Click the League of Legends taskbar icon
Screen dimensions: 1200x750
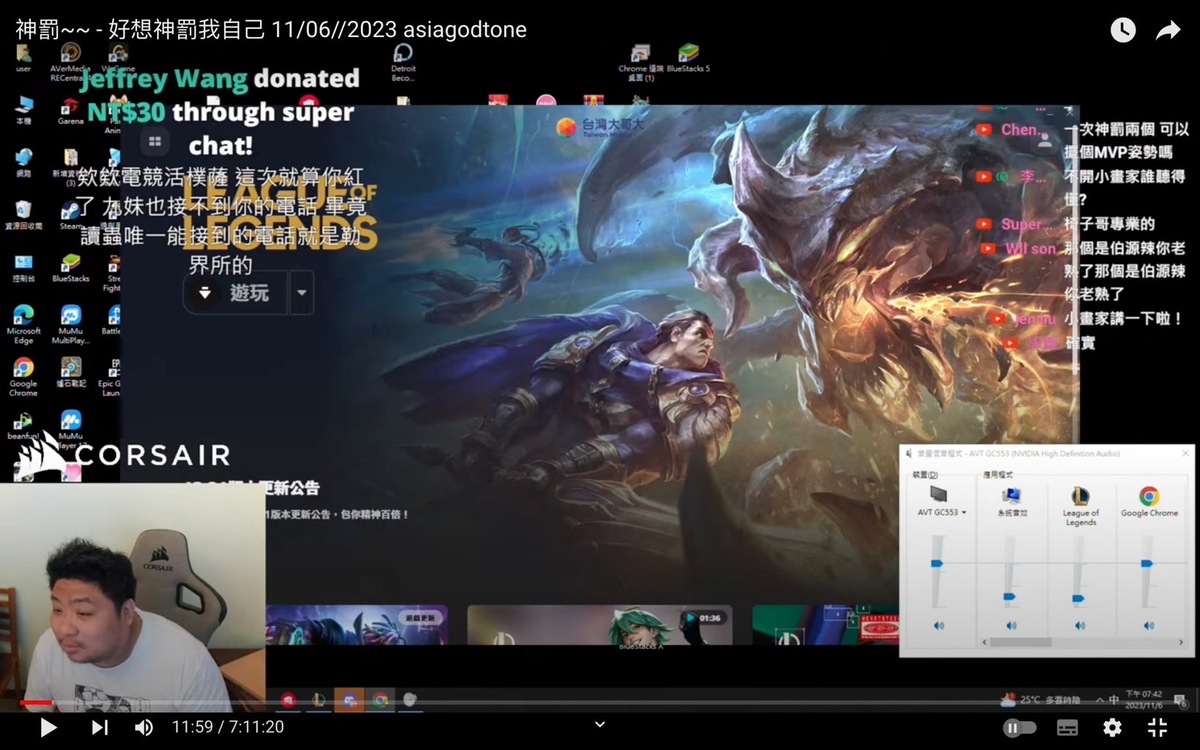point(318,700)
